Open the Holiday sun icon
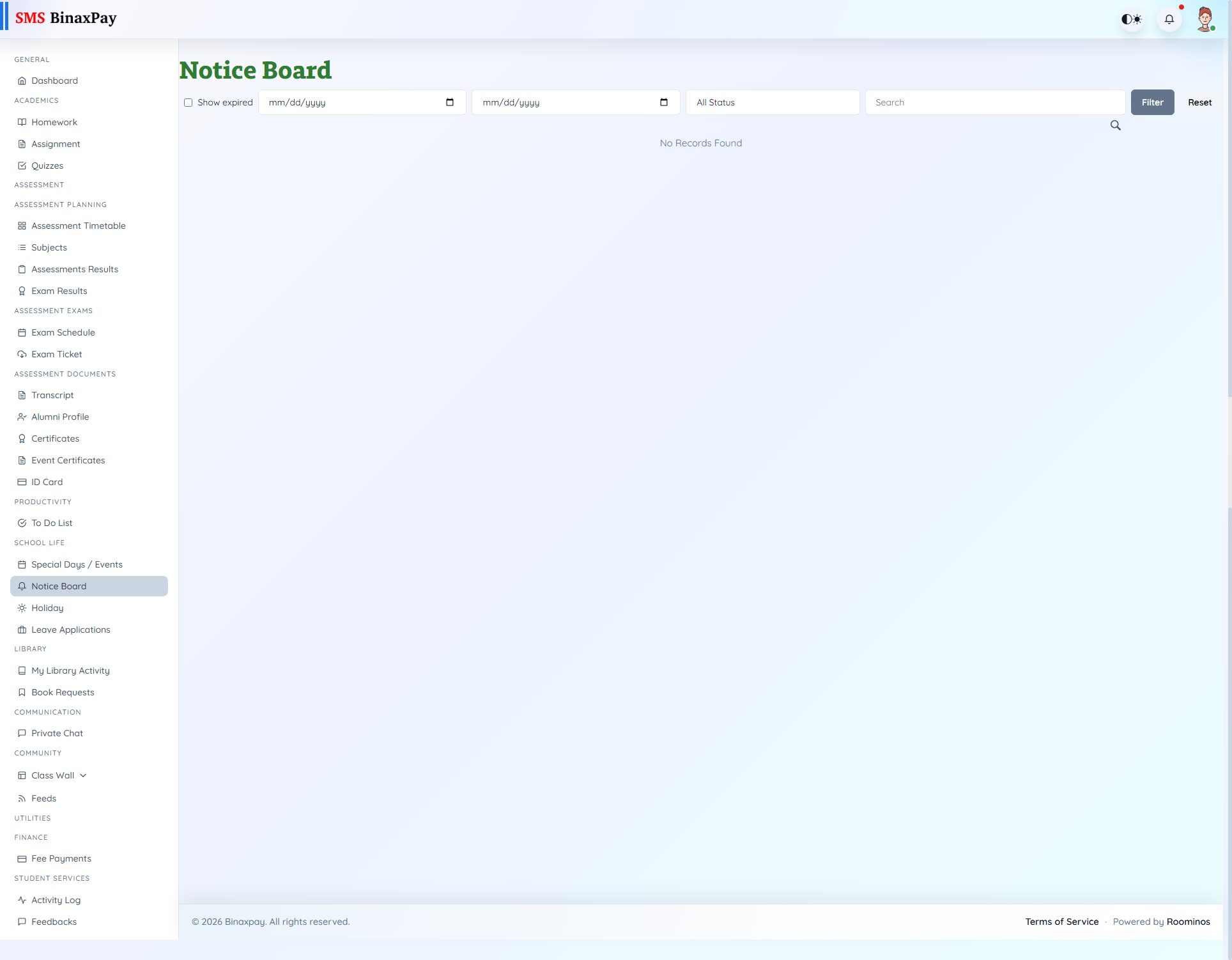 click(x=21, y=607)
